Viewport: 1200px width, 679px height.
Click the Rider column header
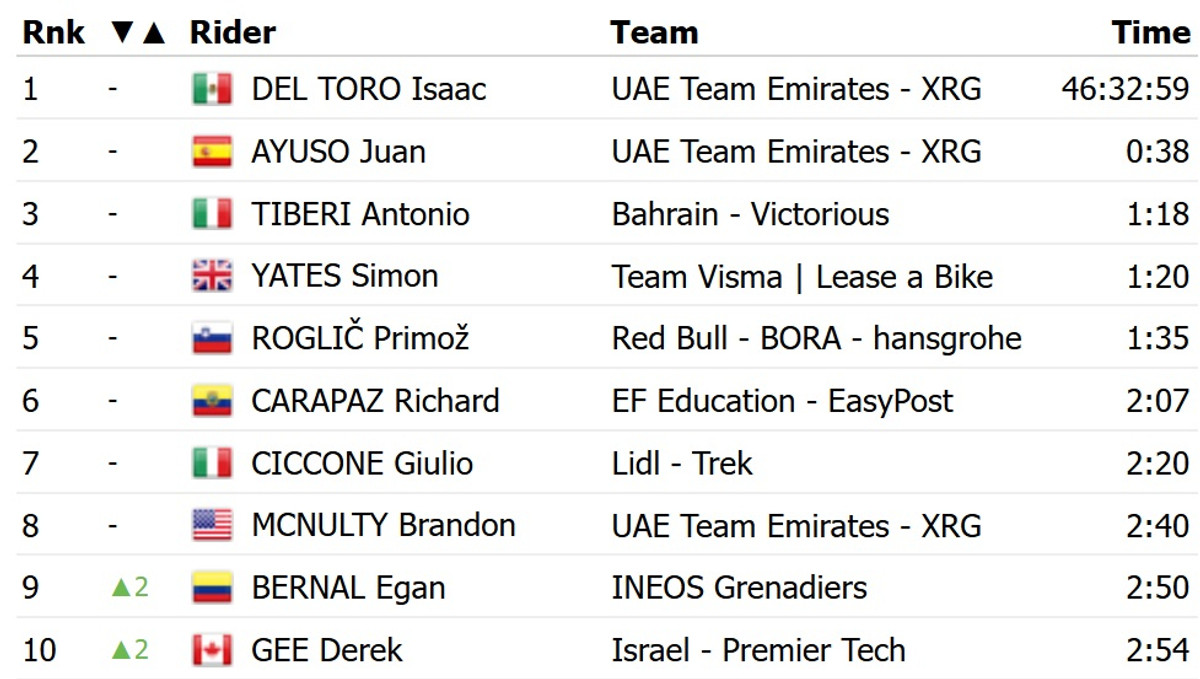click(232, 33)
